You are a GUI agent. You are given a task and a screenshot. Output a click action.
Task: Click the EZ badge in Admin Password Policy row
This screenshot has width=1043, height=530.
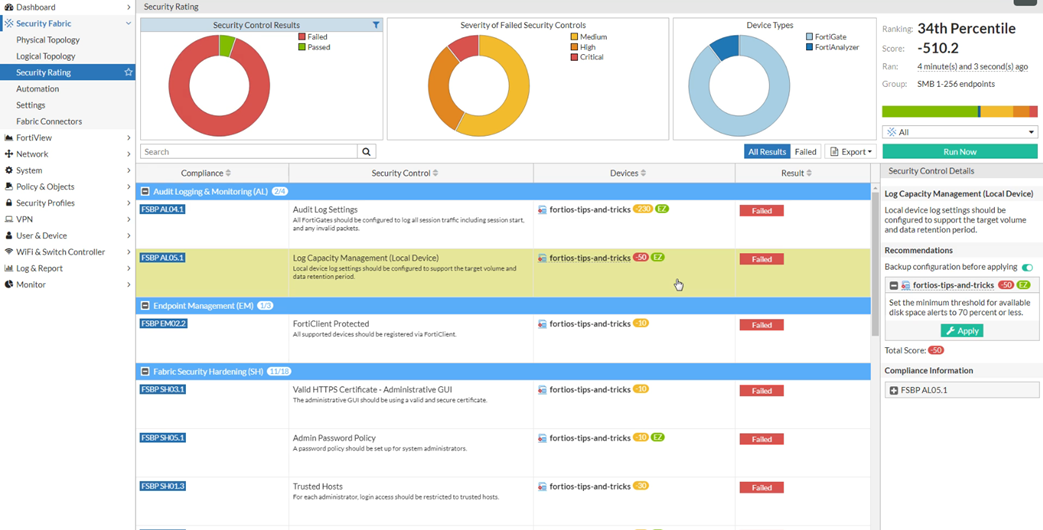[658, 438]
